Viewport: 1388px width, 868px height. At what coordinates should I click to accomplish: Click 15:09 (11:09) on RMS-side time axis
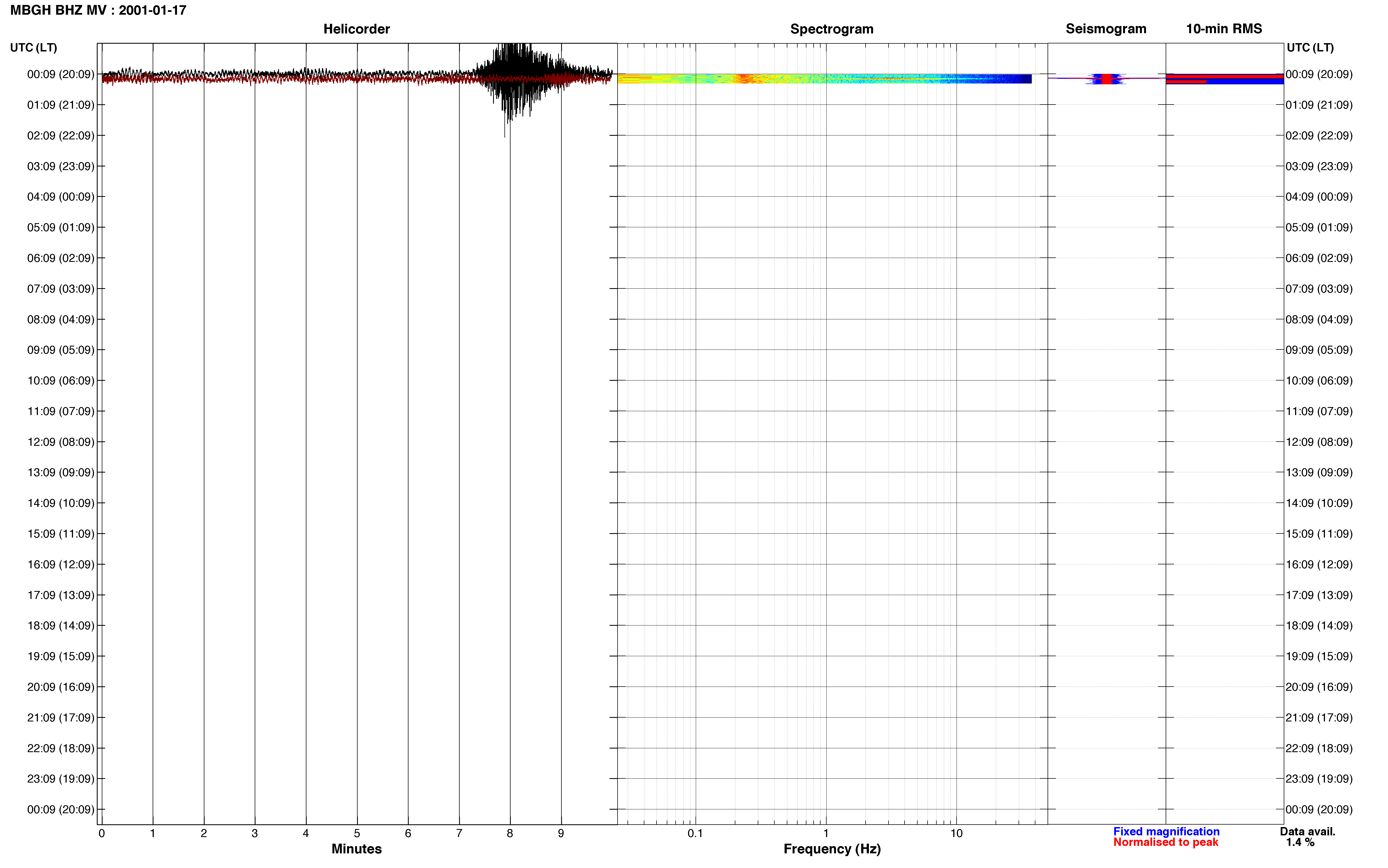click(1319, 534)
